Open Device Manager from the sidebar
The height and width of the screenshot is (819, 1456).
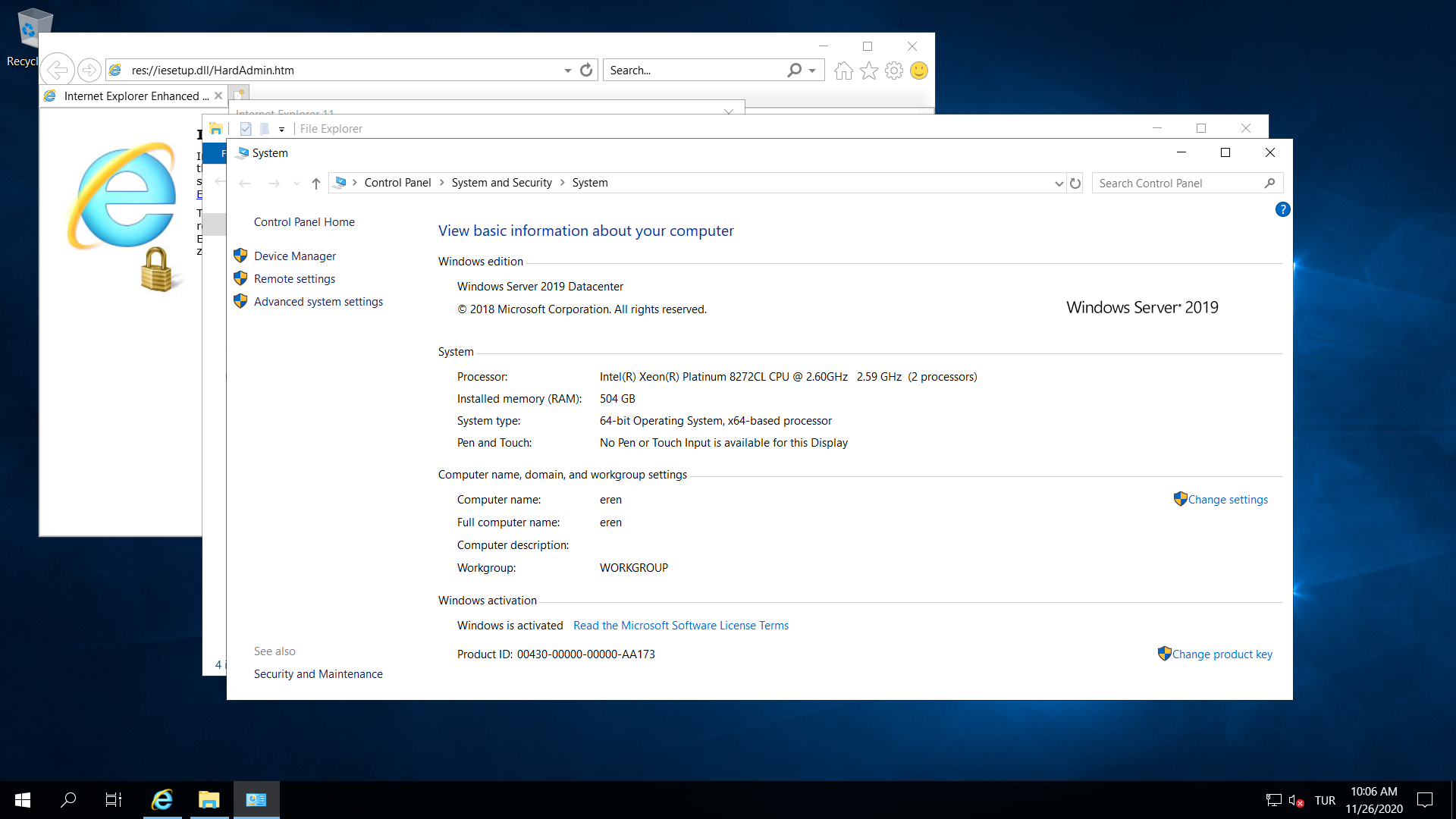[294, 256]
